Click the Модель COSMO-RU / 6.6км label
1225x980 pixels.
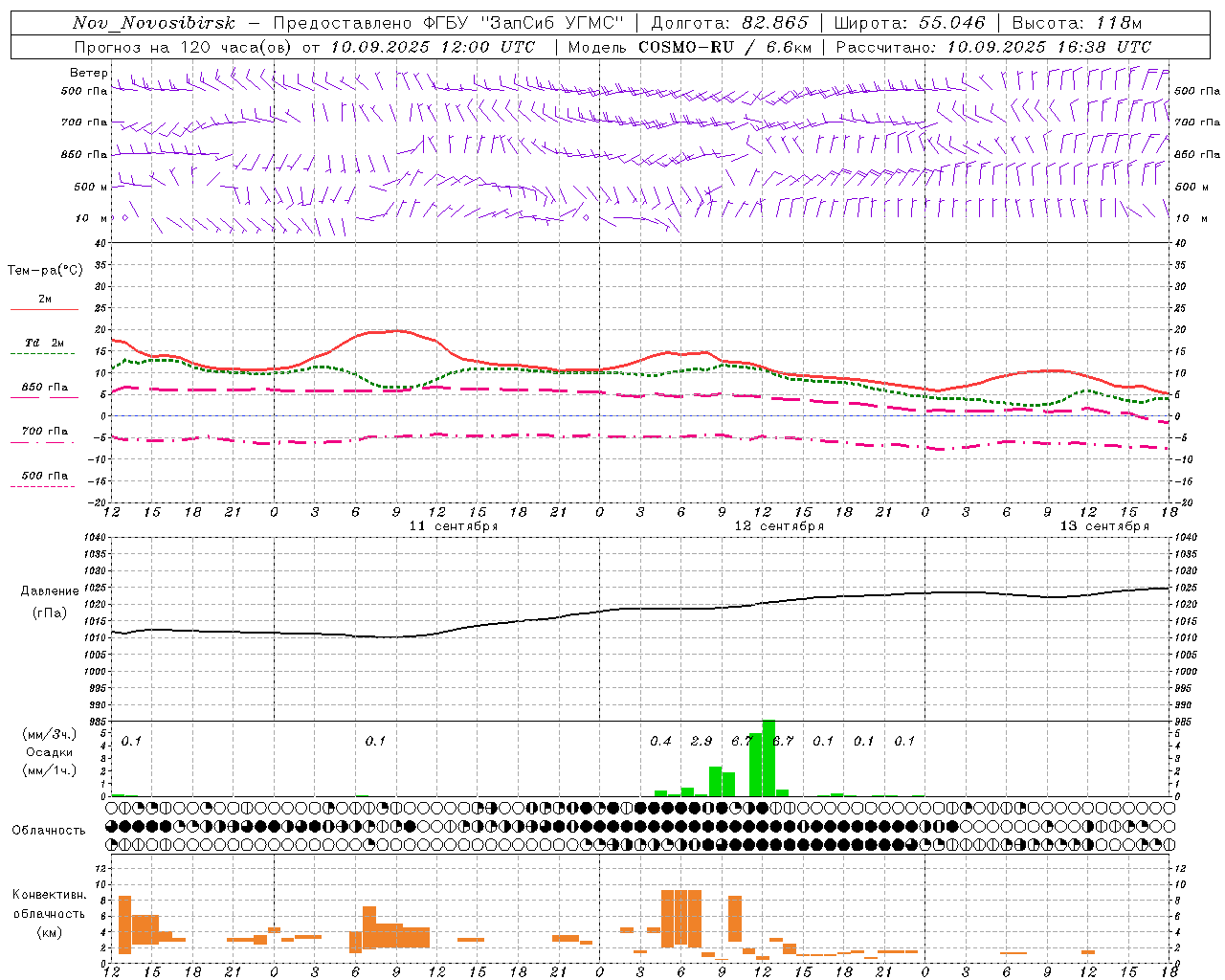690,47
